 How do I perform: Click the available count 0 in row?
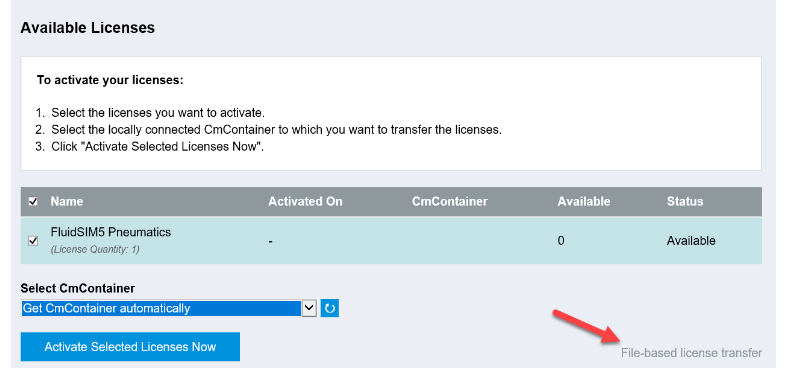561,241
